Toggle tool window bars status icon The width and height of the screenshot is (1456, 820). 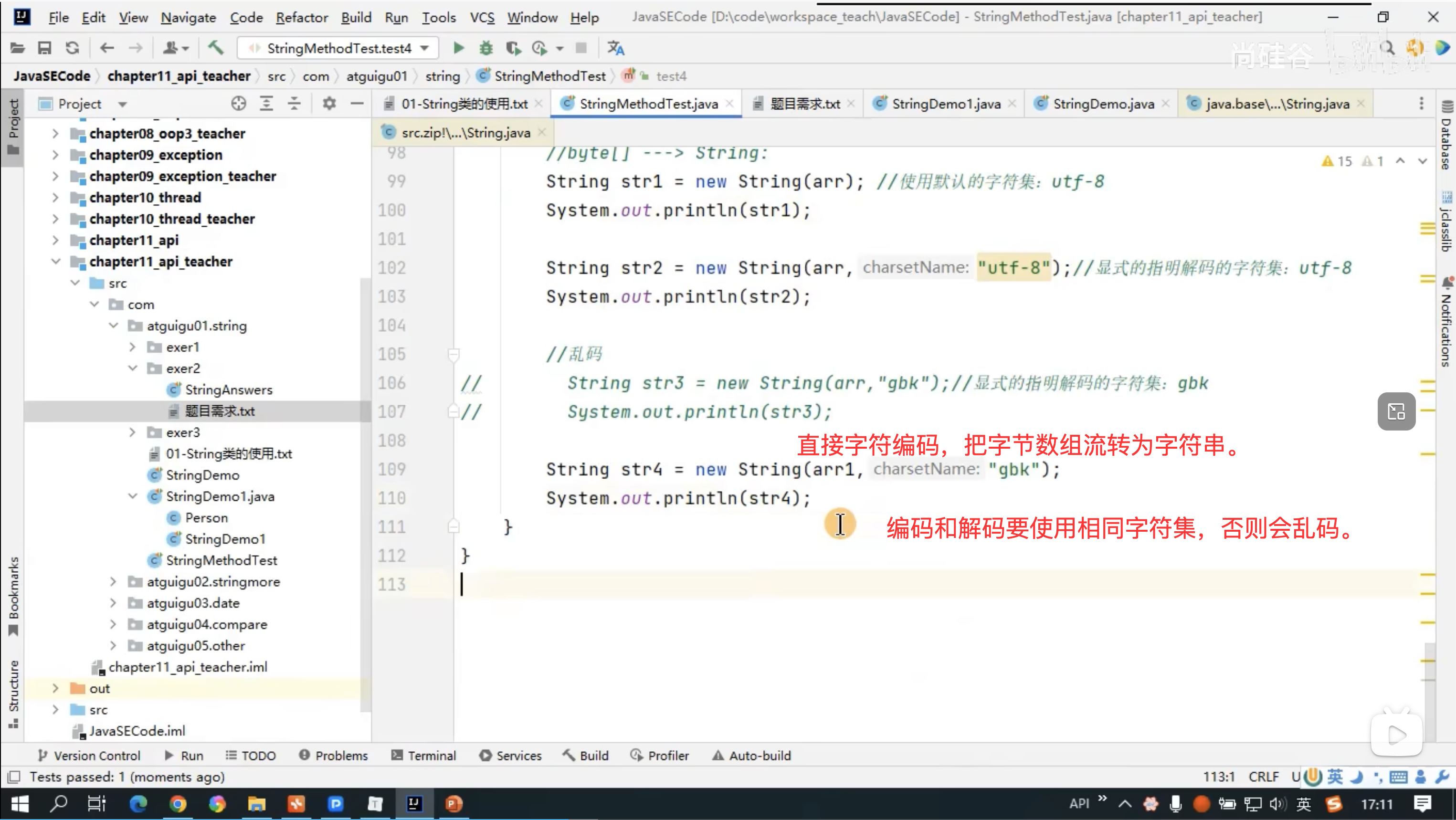[13, 777]
